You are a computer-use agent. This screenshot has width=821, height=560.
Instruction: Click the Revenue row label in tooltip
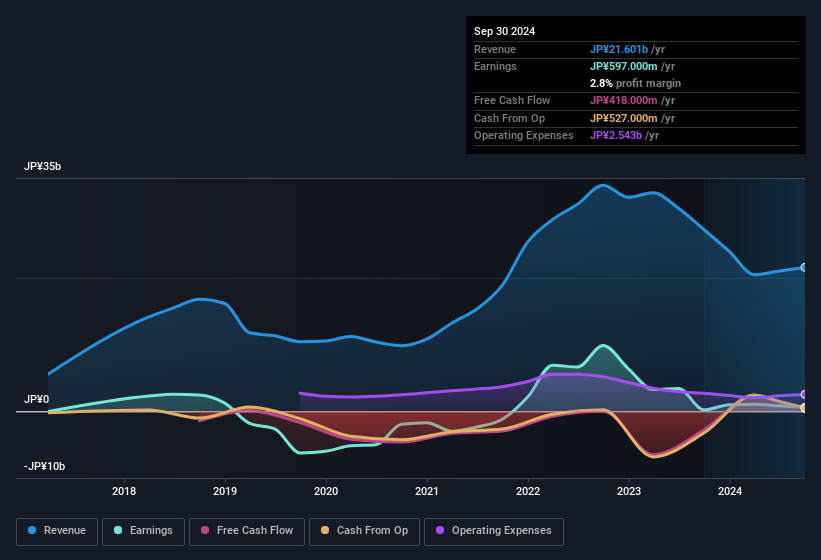point(495,49)
